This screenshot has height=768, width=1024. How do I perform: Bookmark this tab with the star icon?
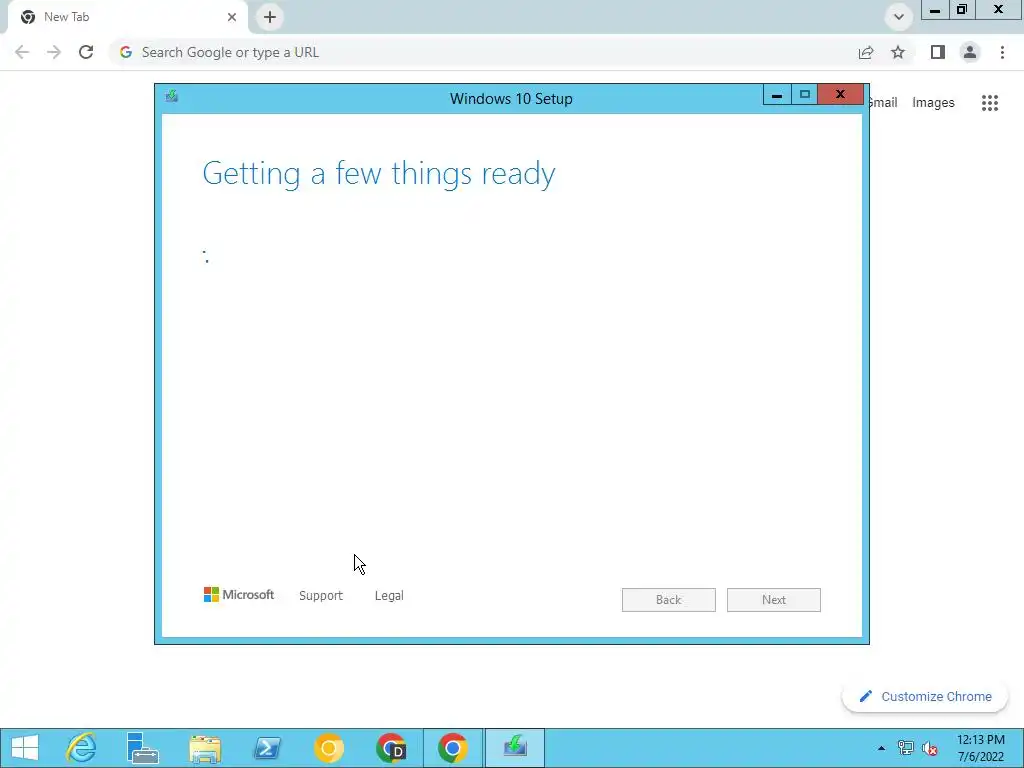[x=898, y=52]
